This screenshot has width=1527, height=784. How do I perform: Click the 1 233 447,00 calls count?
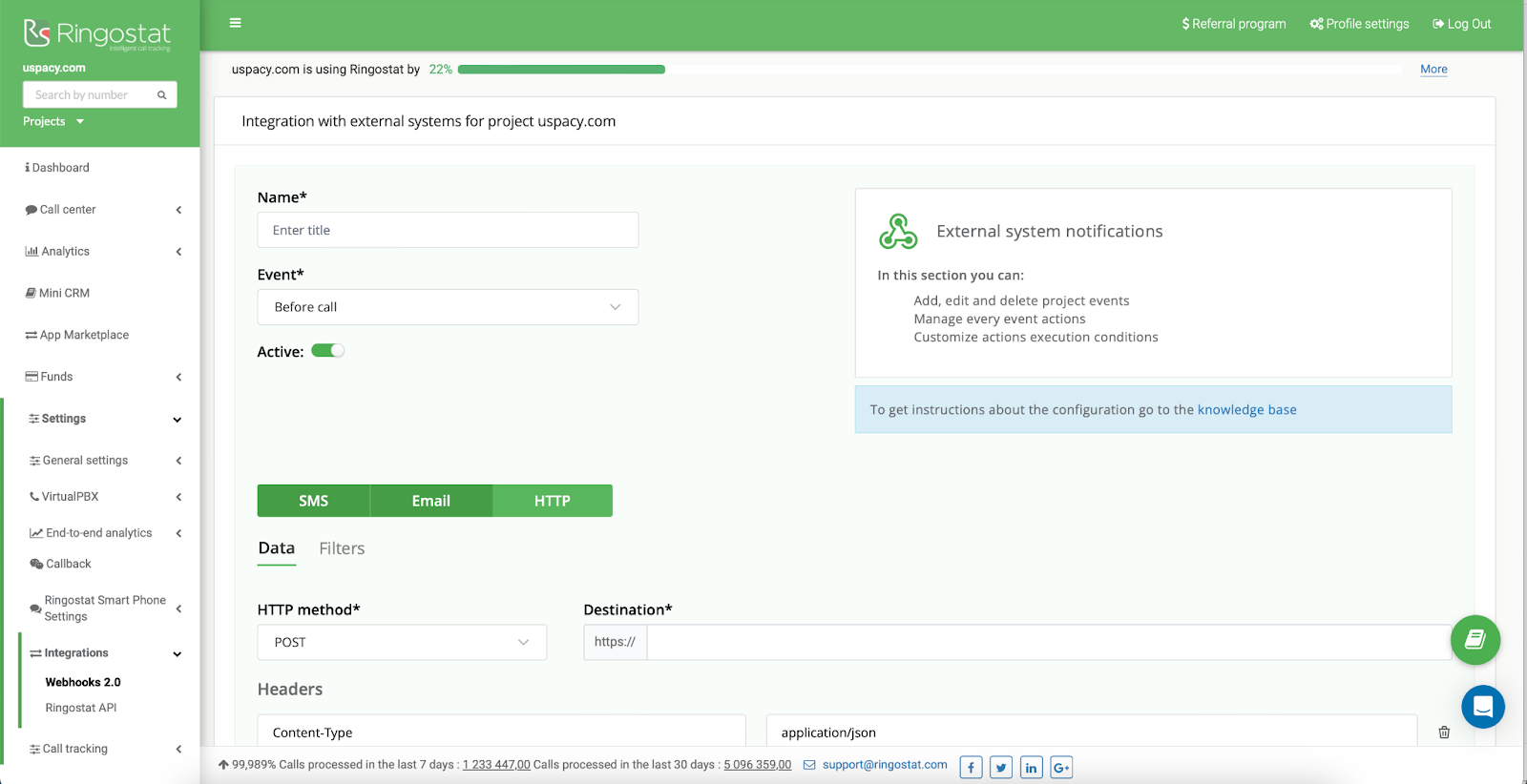(496, 765)
